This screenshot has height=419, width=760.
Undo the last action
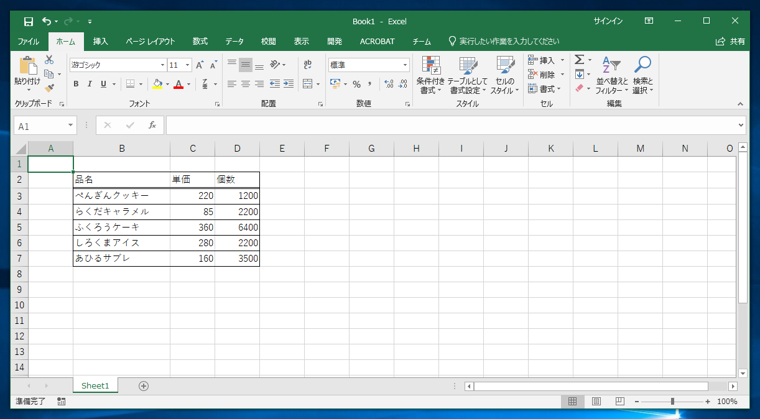47,21
